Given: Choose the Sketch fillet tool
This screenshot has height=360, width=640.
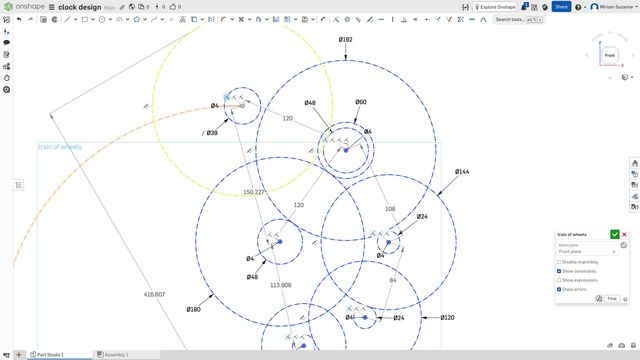Looking at the screenshot, I should pyautogui.click(x=224, y=19).
